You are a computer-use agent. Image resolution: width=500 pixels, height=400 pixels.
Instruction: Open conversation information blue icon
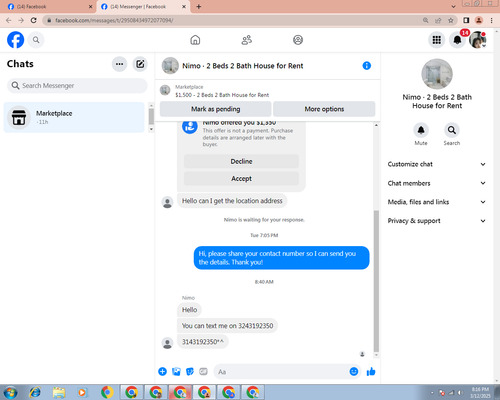pos(367,66)
